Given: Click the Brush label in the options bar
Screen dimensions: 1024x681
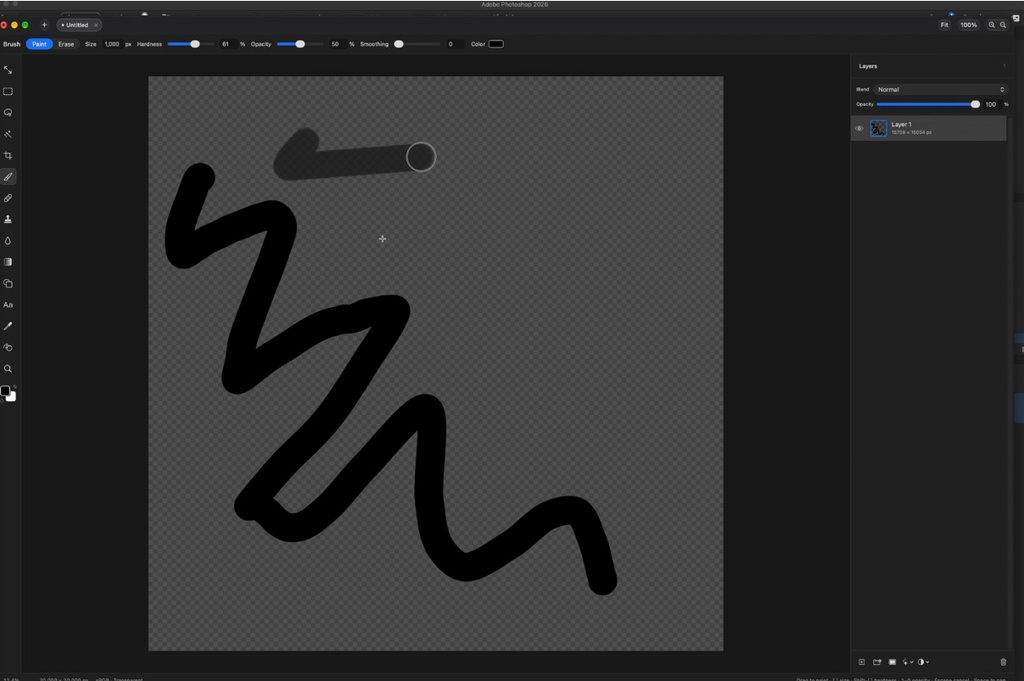Looking at the screenshot, I should (12, 44).
